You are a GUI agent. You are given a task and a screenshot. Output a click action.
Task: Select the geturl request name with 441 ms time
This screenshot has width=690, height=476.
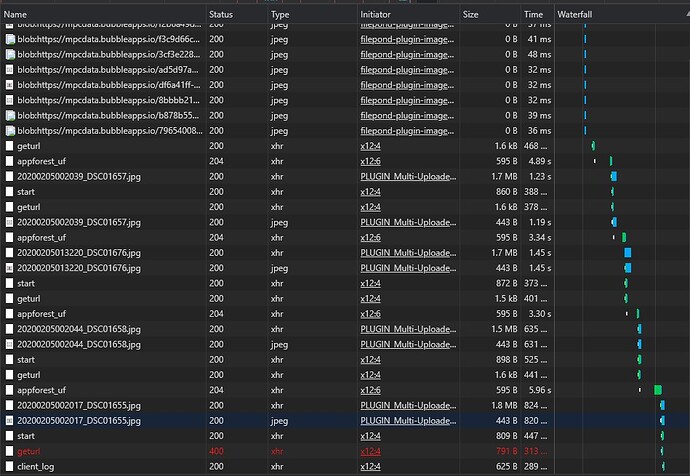29,375
